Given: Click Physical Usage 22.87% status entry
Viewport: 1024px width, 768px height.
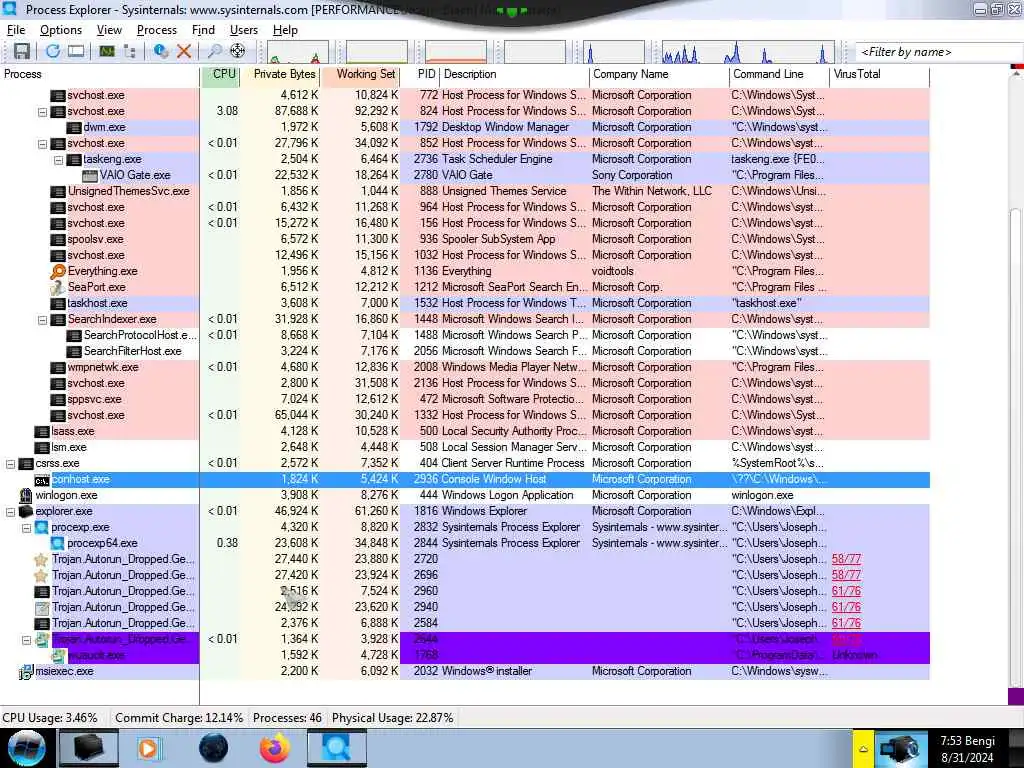Looking at the screenshot, I should [x=392, y=718].
